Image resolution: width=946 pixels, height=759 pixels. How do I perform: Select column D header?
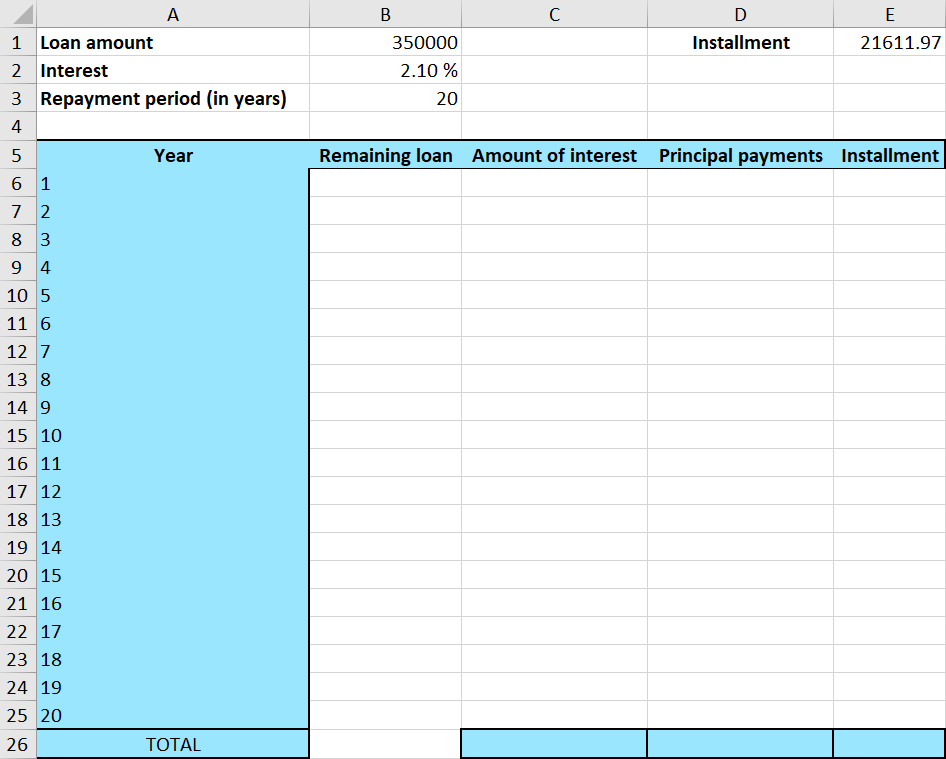tap(740, 14)
